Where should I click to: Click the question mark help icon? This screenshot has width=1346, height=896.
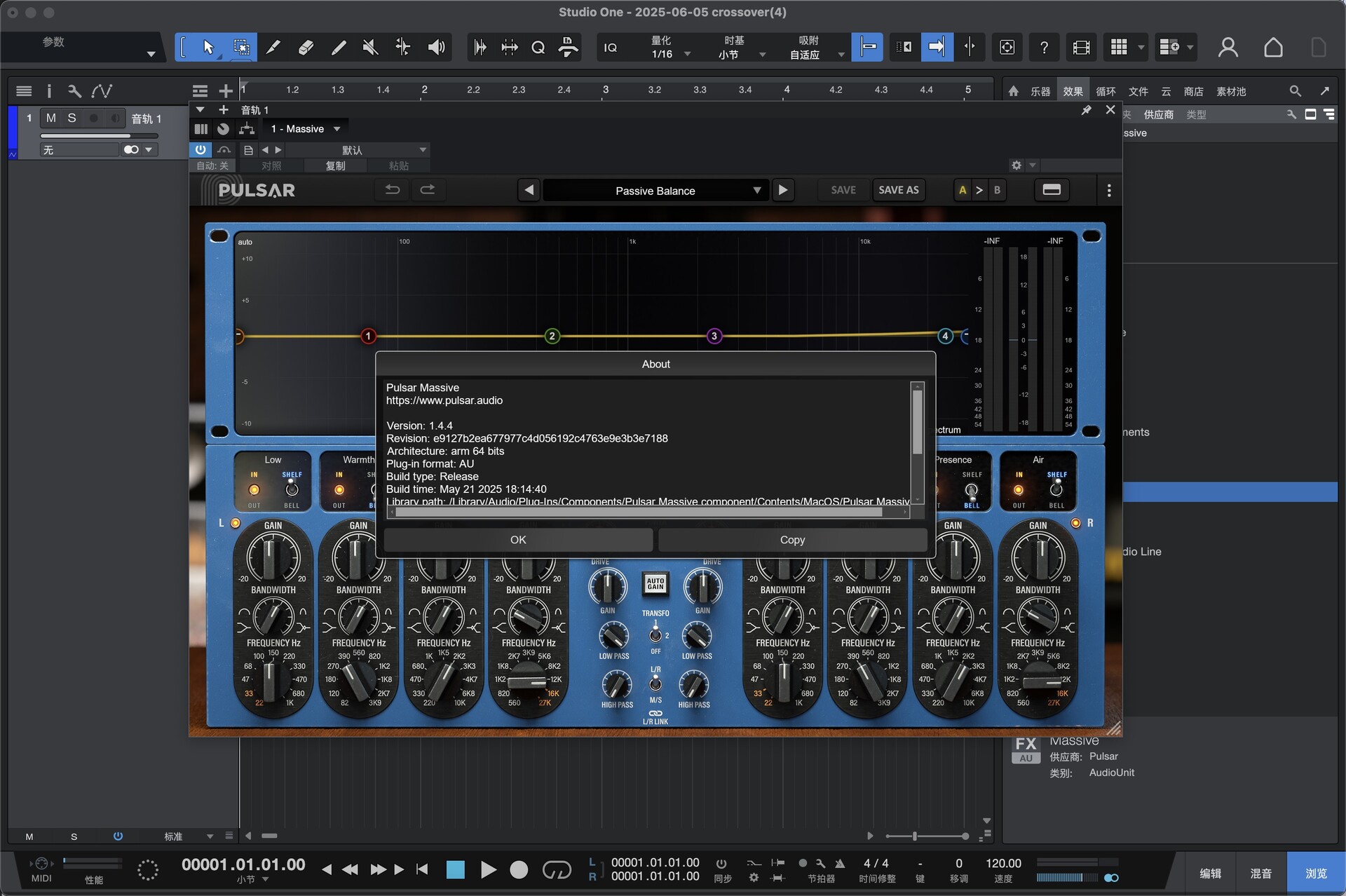(1044, 47)
